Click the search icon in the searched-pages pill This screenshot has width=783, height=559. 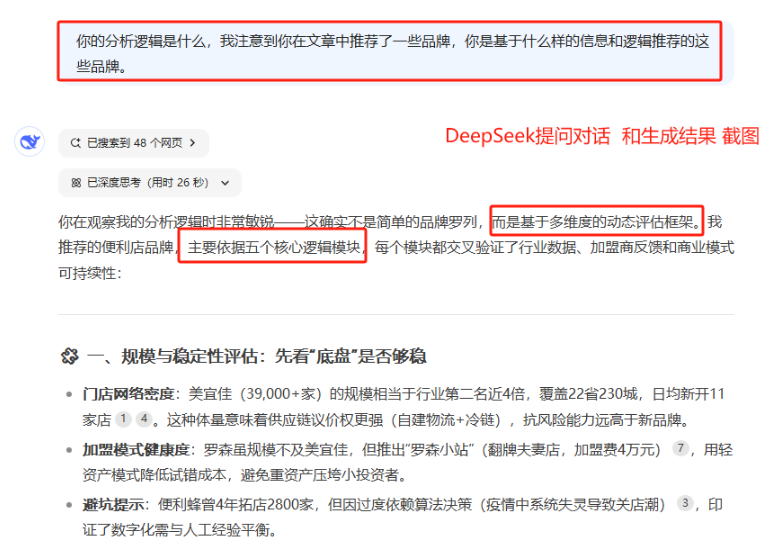coord(75,143)
